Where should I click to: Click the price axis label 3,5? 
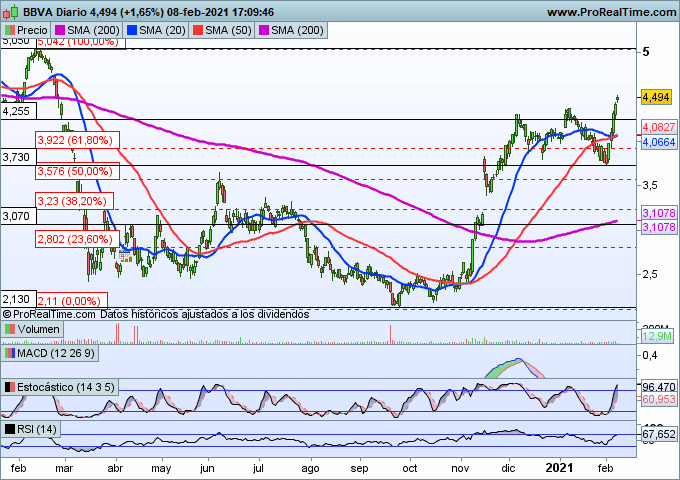649,185
